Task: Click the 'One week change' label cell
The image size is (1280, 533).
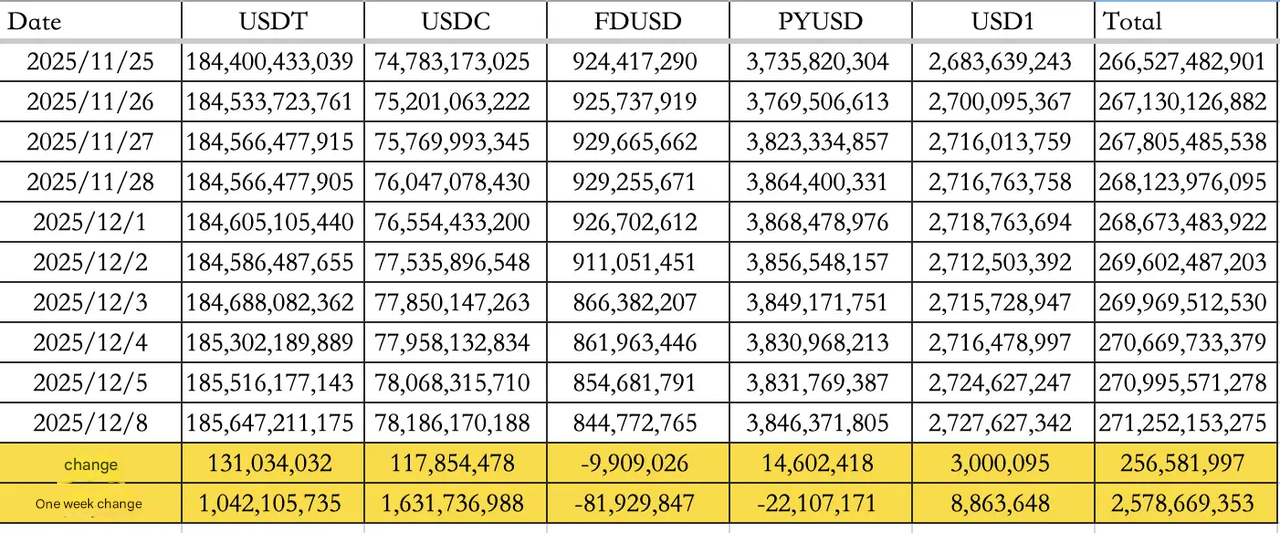Action: pyautogui.click(x=90, y=504)
